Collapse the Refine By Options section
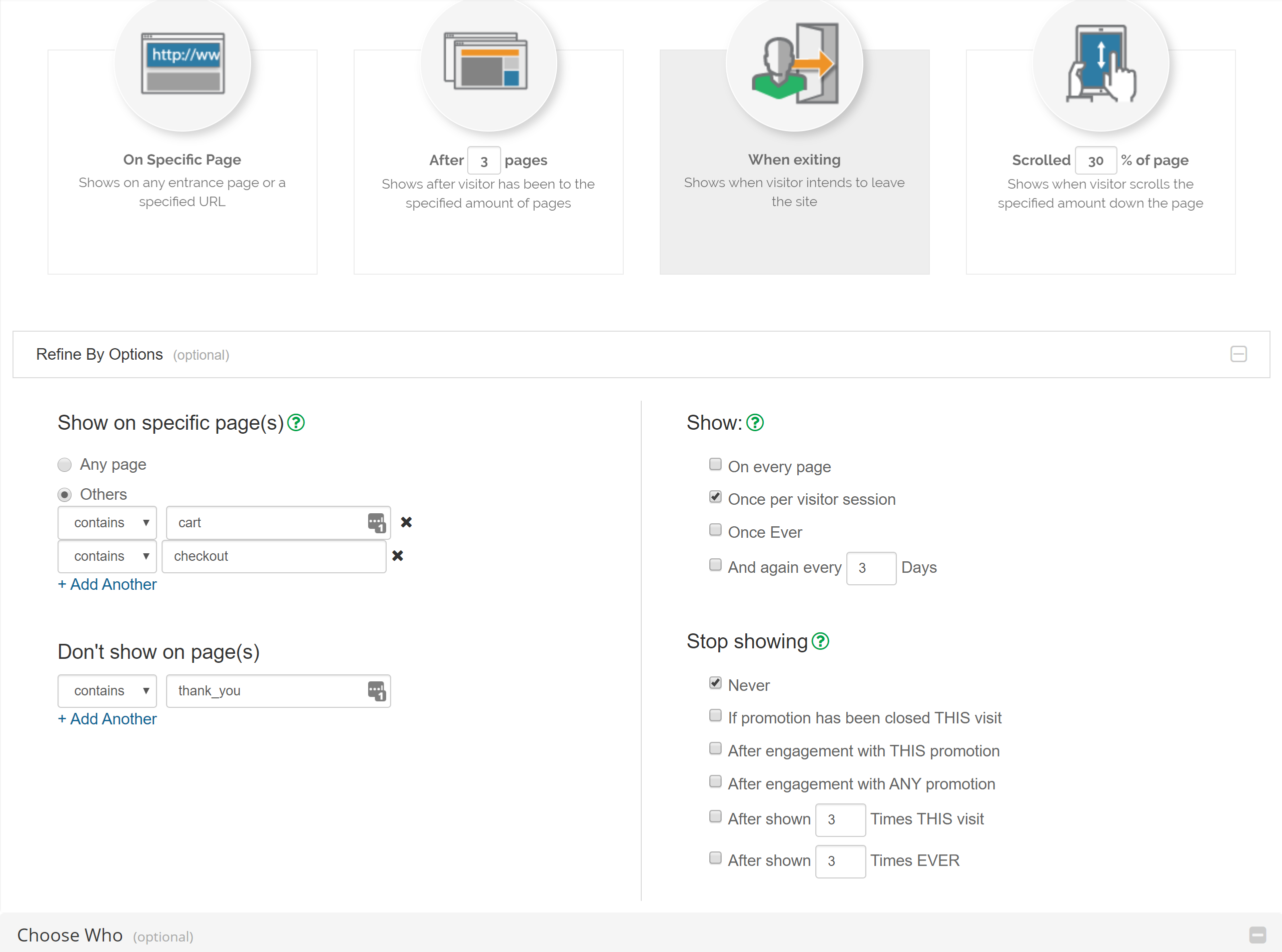Screen dimensions: 1282x952 [x=1238, y=354]
